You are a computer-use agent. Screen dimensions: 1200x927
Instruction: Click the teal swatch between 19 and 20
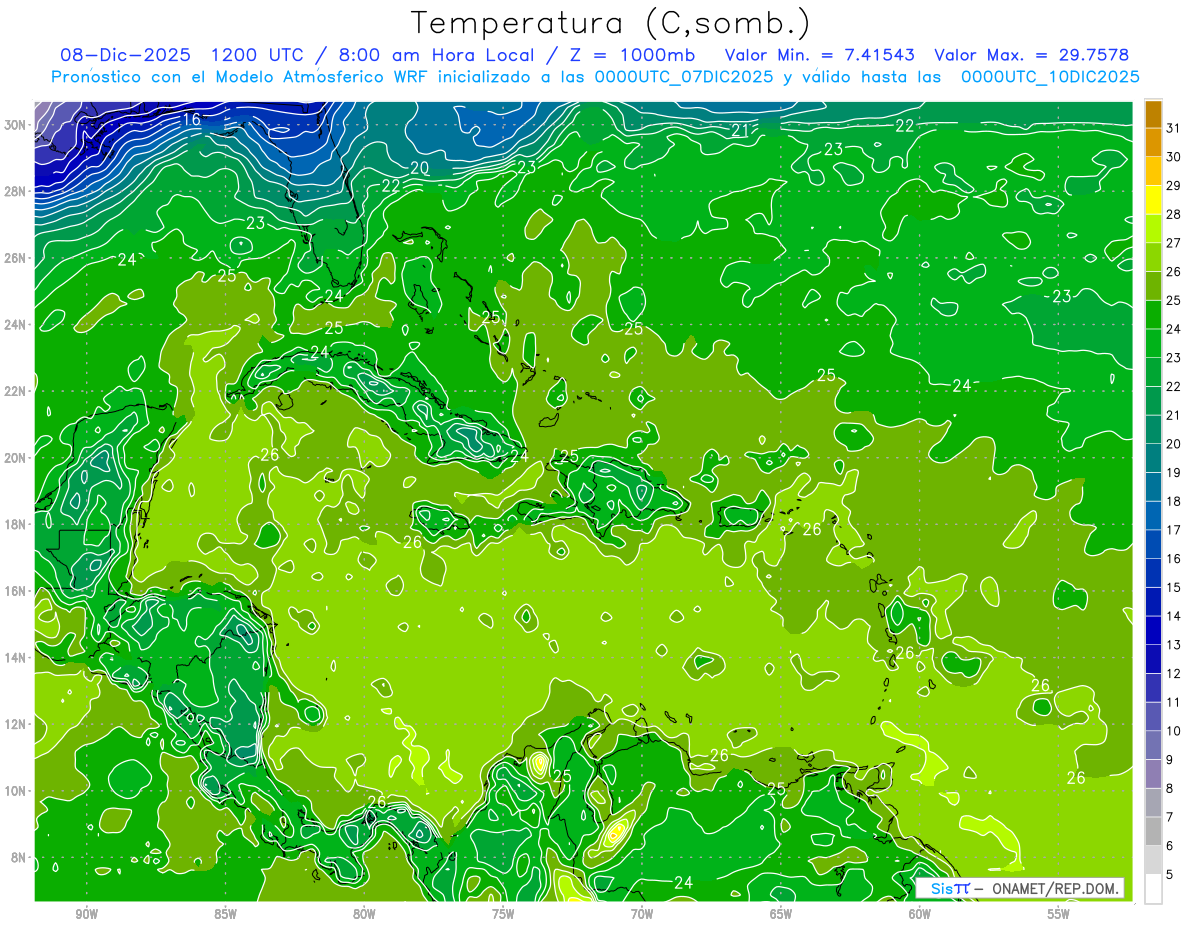coord(1153,458)
